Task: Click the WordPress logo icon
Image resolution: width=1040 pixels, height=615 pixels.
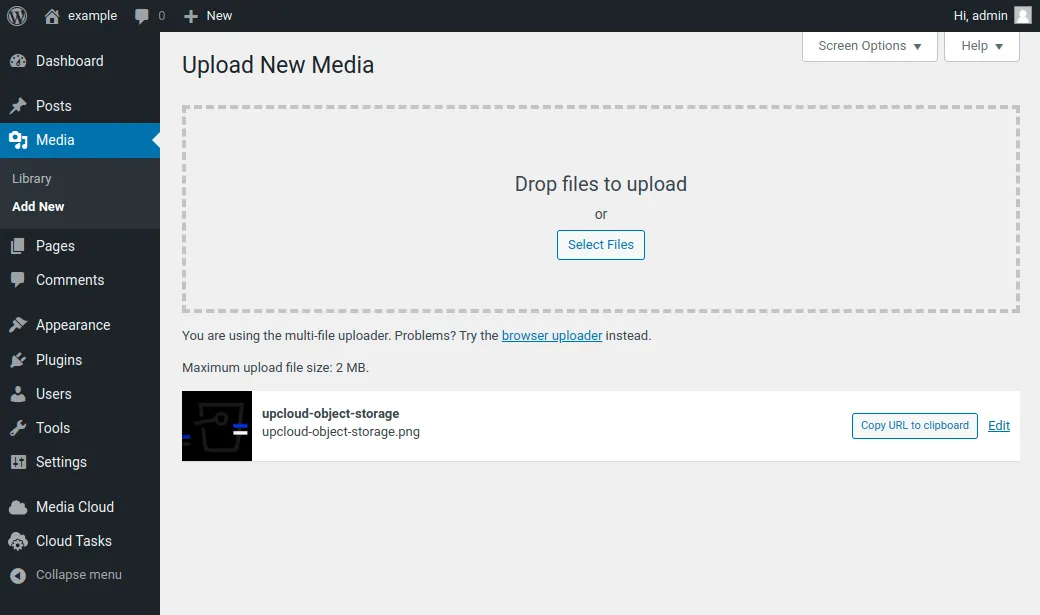Action: pos(17,16)
